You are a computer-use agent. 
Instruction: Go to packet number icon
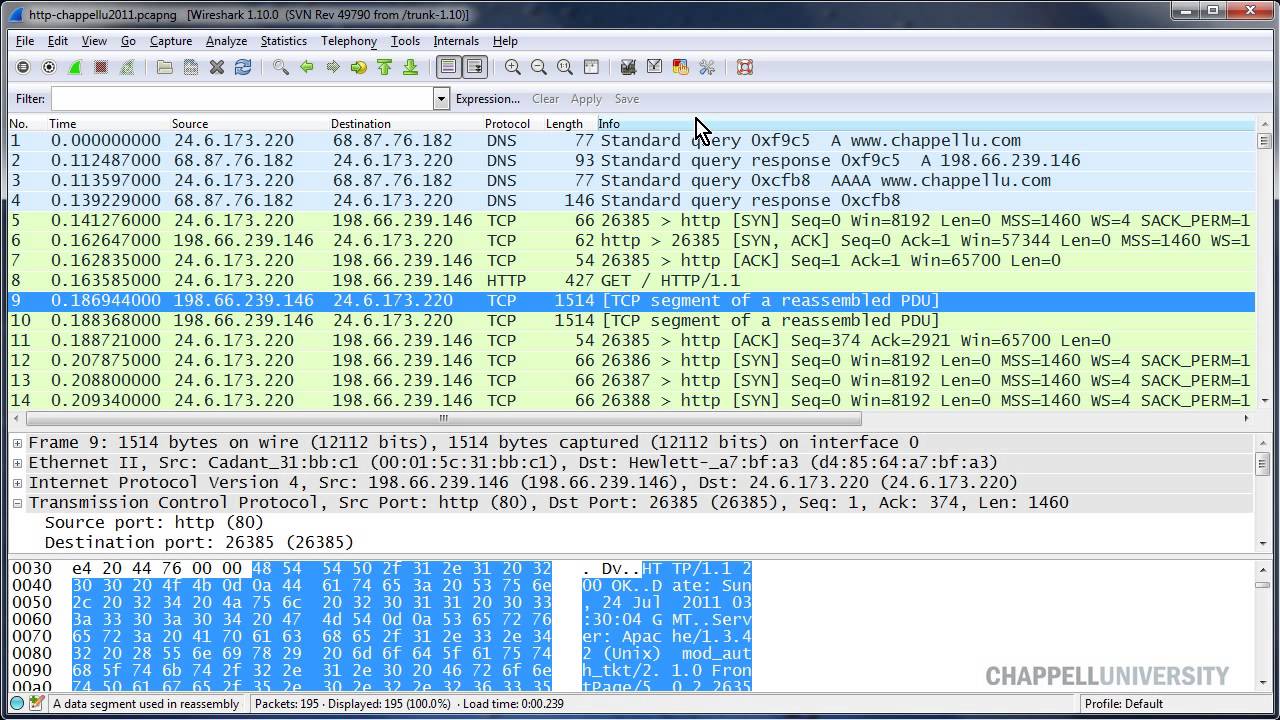(359, 67)
